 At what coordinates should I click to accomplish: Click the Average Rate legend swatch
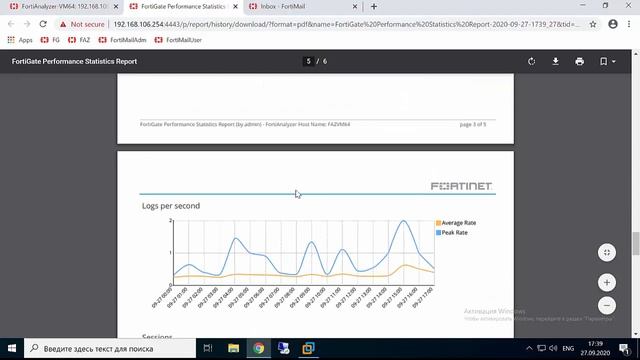click(x=438, y=223)
